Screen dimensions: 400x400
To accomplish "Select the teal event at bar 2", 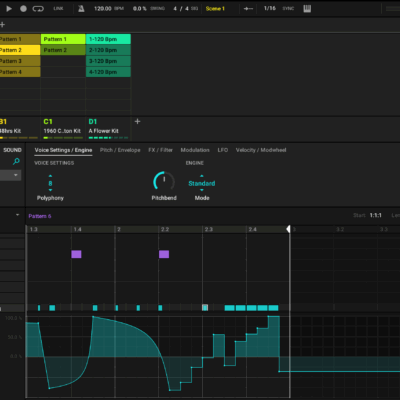I will (117, 308).
